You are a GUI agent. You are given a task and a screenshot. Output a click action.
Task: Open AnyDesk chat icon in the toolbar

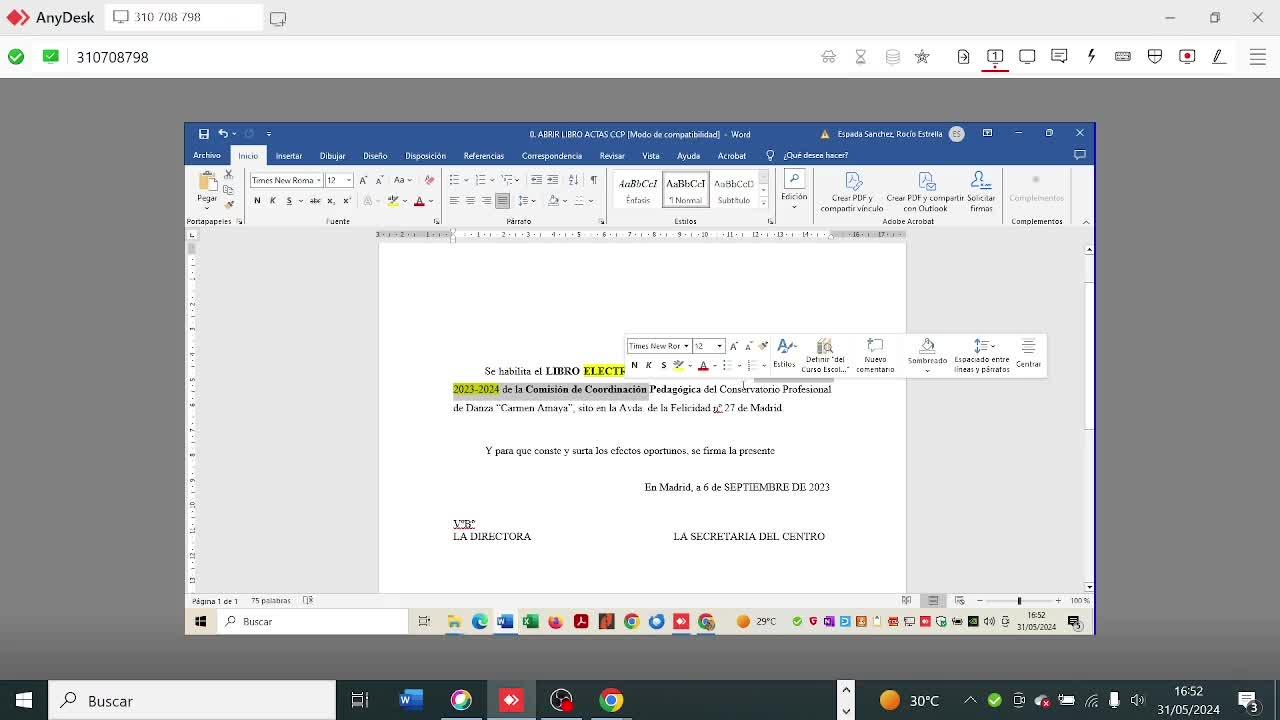(1059, 57)
